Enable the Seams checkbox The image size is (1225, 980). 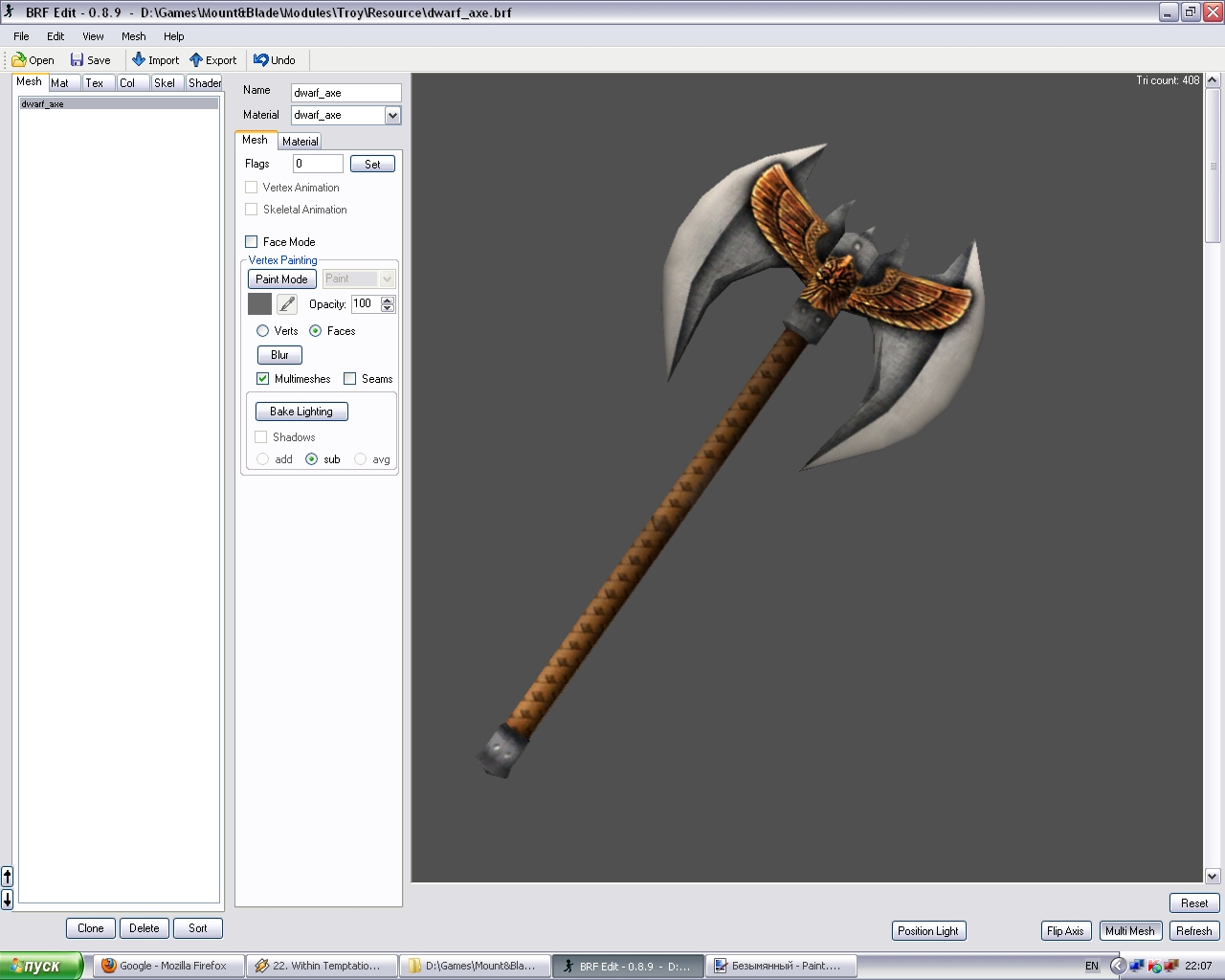[350, 379]
